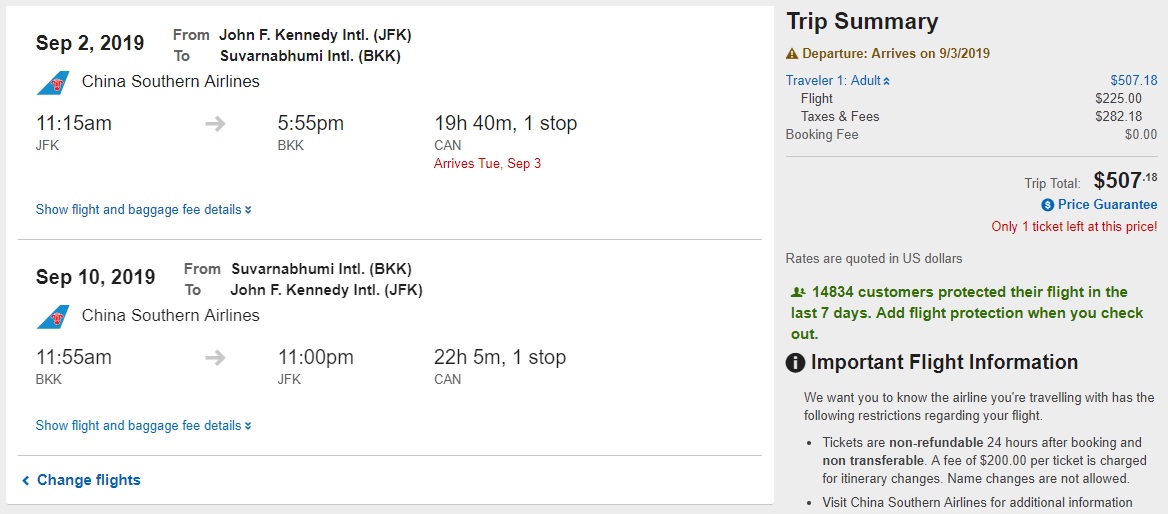1168x514 pixels.
Task: Click the Trip Total amount
Action: (1125, 181)
